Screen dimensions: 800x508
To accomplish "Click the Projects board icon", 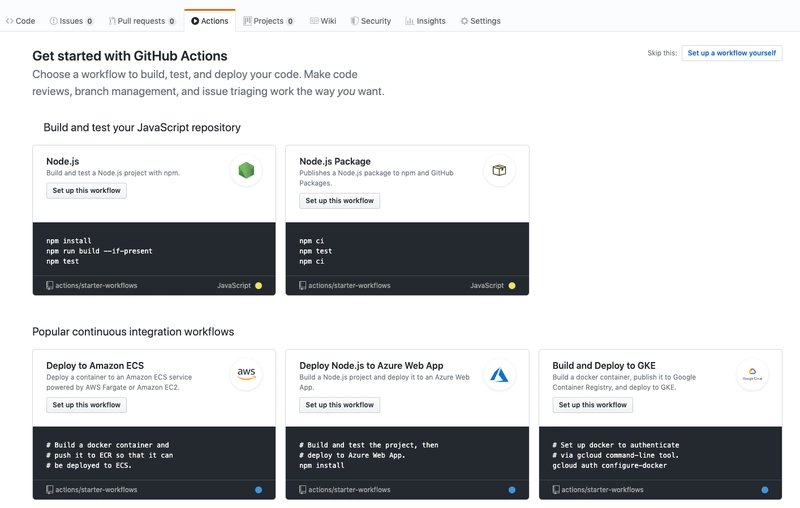I will [247, 21].
